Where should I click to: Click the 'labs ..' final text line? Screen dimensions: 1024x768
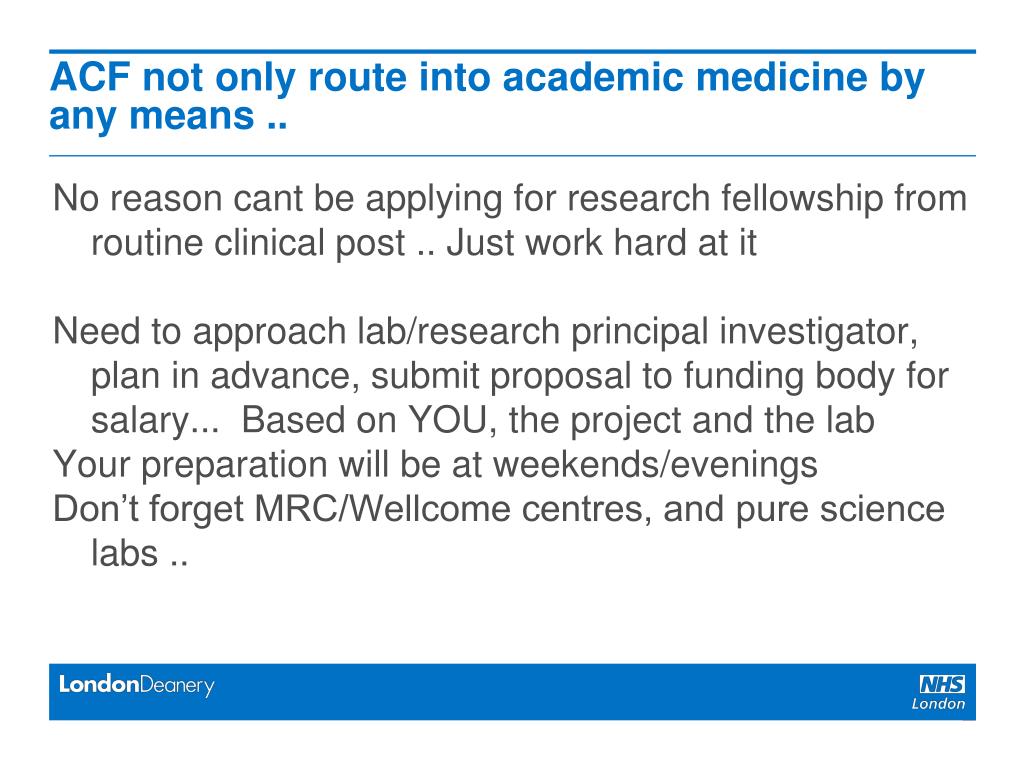140,554
